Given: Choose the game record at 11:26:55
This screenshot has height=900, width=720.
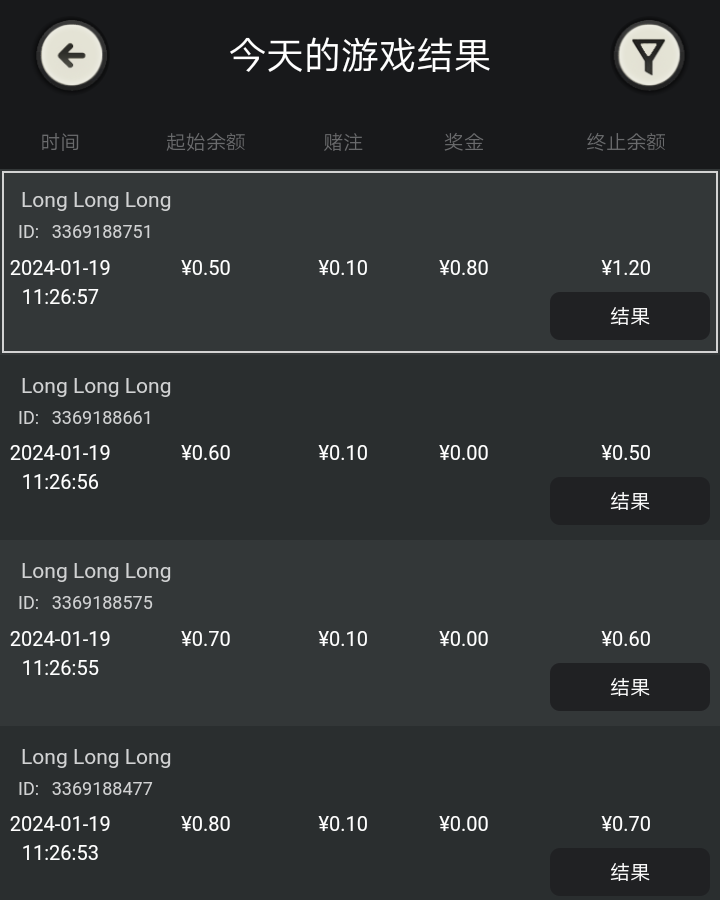Looking at the screenshot, I should tap(300, 585).
